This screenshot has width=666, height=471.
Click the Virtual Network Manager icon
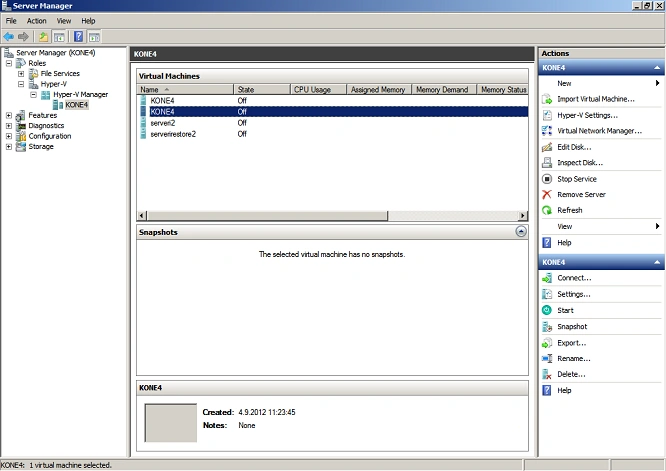pos(547,131)
